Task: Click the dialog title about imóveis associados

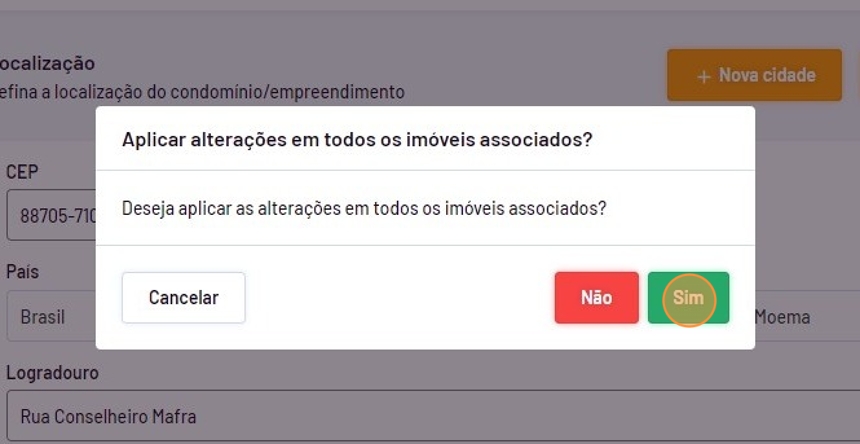Action: [357, 139]
